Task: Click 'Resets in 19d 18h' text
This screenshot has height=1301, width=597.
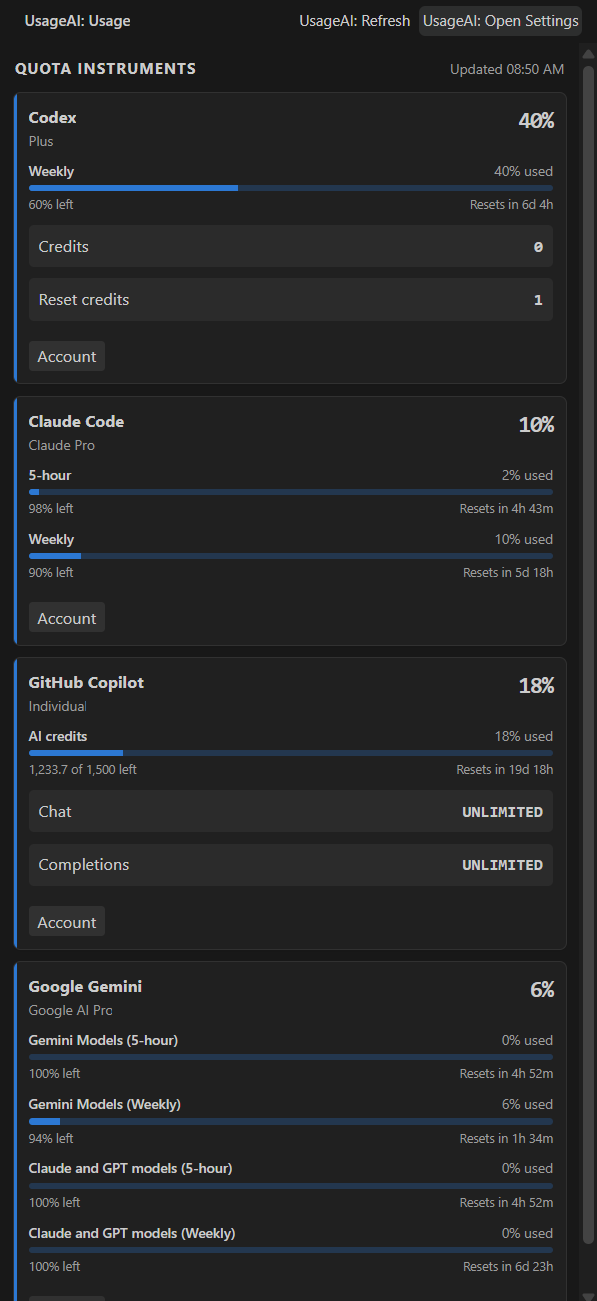Action: (x=505, y=770)
